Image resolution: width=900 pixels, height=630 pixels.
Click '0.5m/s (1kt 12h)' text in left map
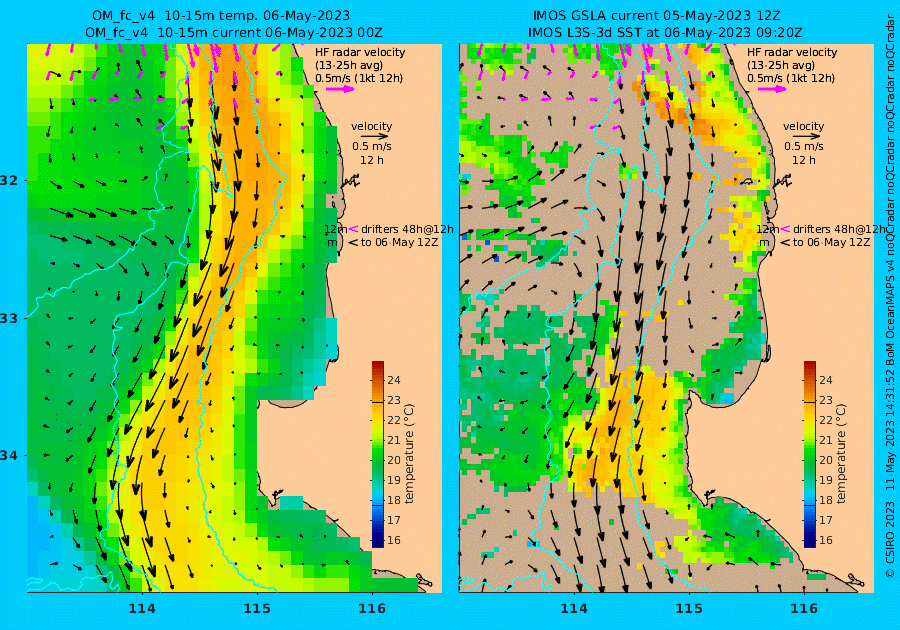click(359, 79)
